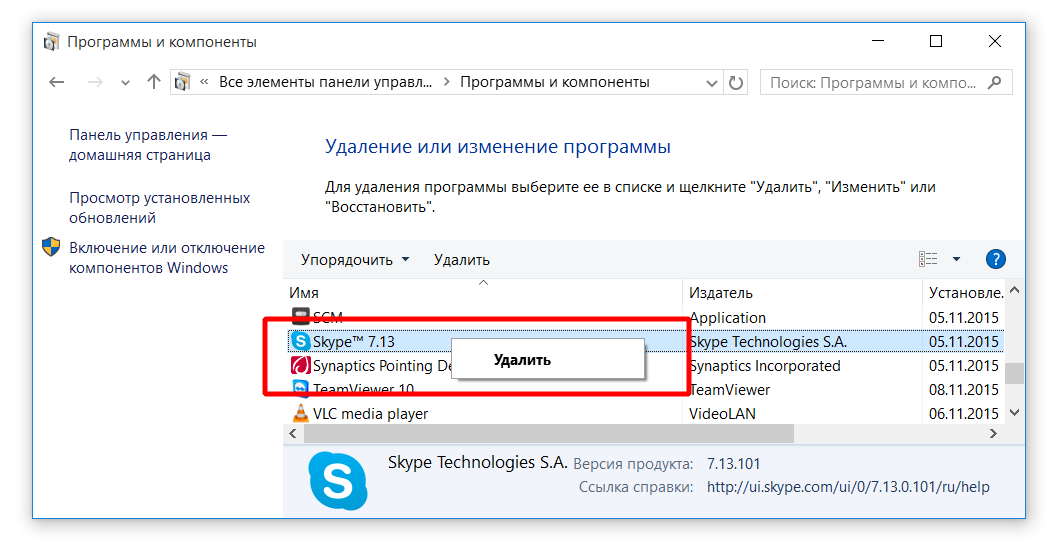Sort list by the Издатель column header
This screenshot has width=1056, height=543.
[x=721, y=292]
